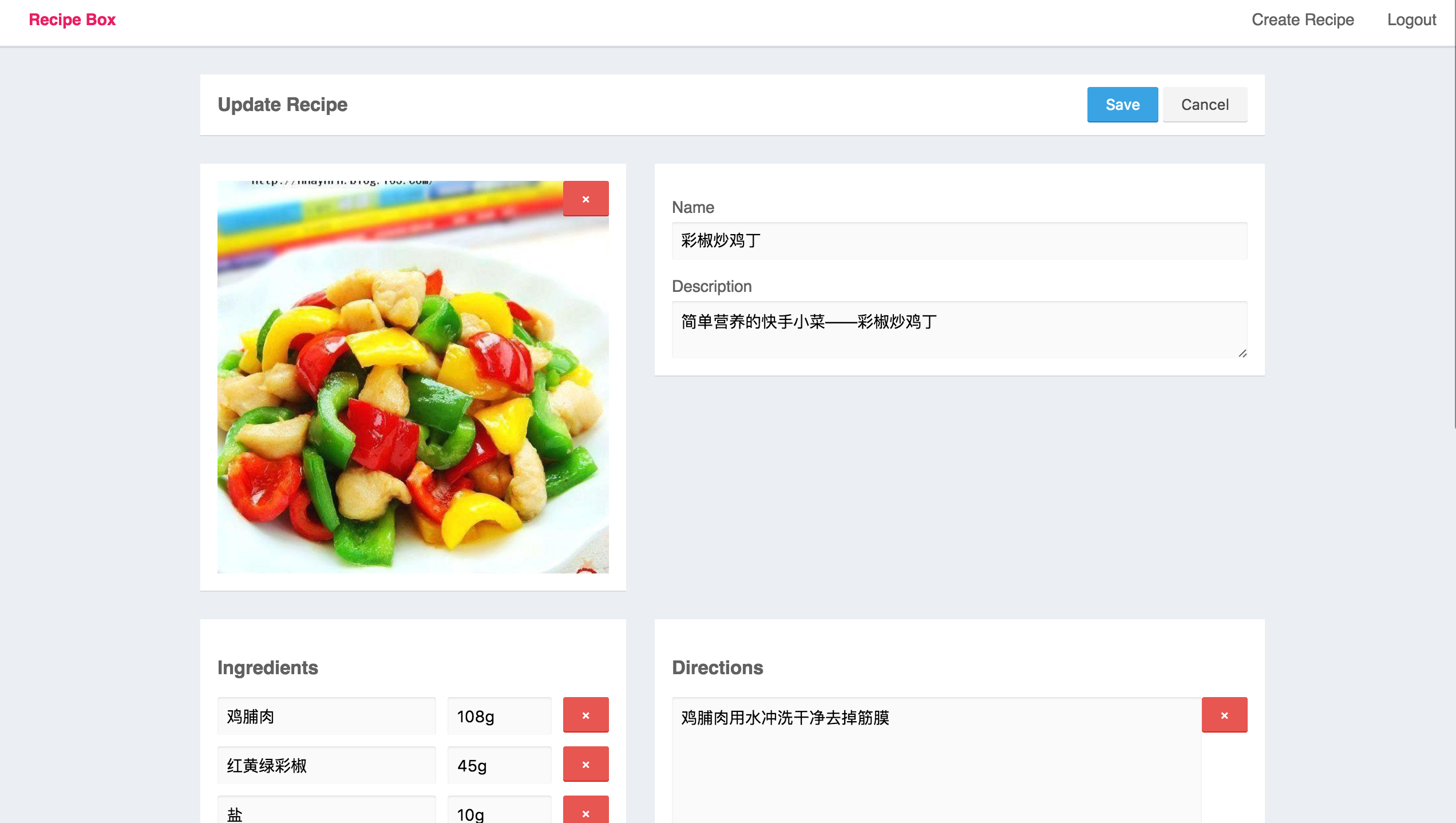Remove the first direction step
The image size is (1456, 823).
pos(1224,715)
